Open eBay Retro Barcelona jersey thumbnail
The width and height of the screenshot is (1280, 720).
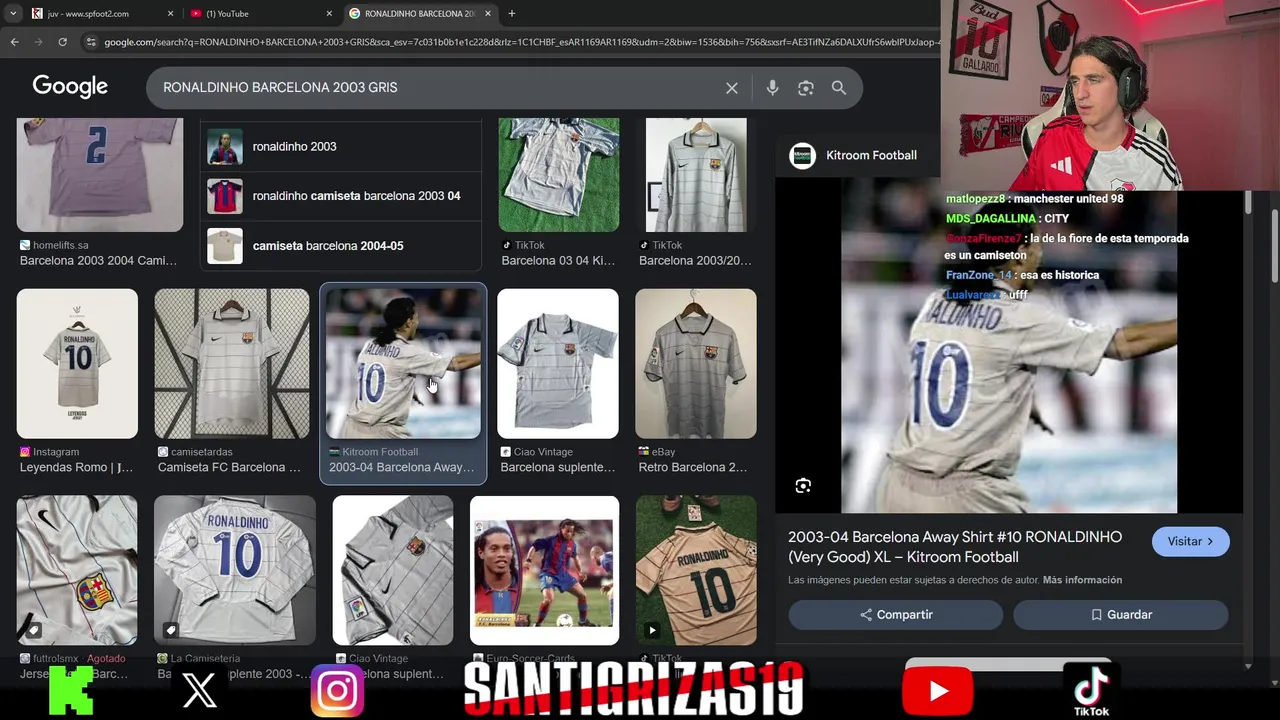pos(696,364)
